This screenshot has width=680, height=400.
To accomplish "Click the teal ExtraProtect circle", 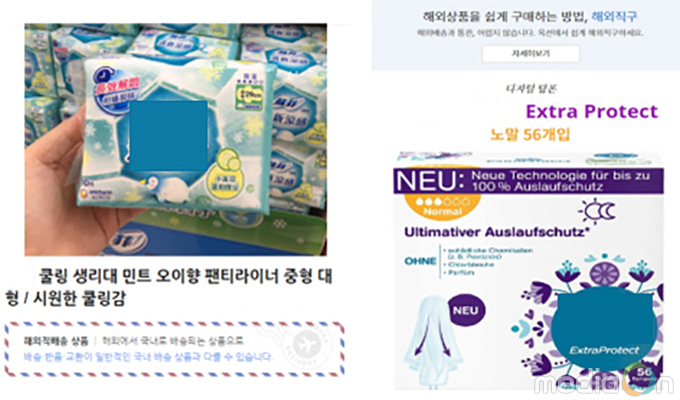I will coord(605,331).
